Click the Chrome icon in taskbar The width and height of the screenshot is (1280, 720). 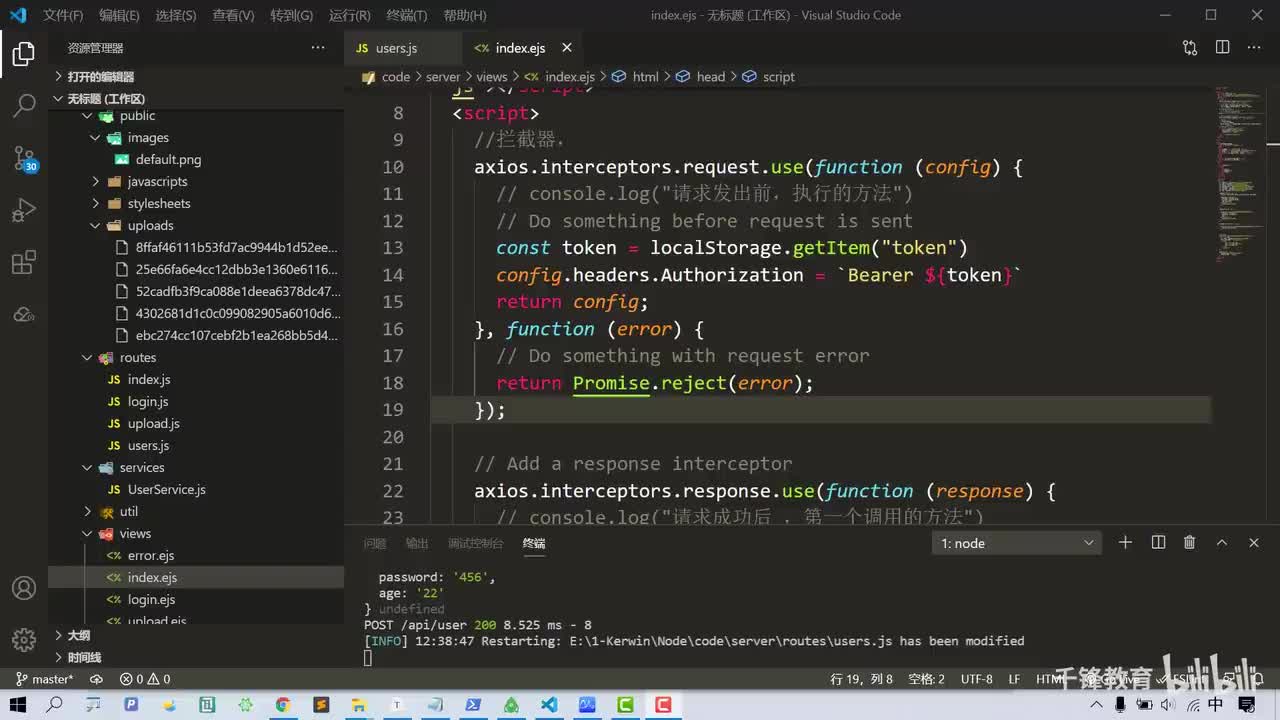point(283,705)
